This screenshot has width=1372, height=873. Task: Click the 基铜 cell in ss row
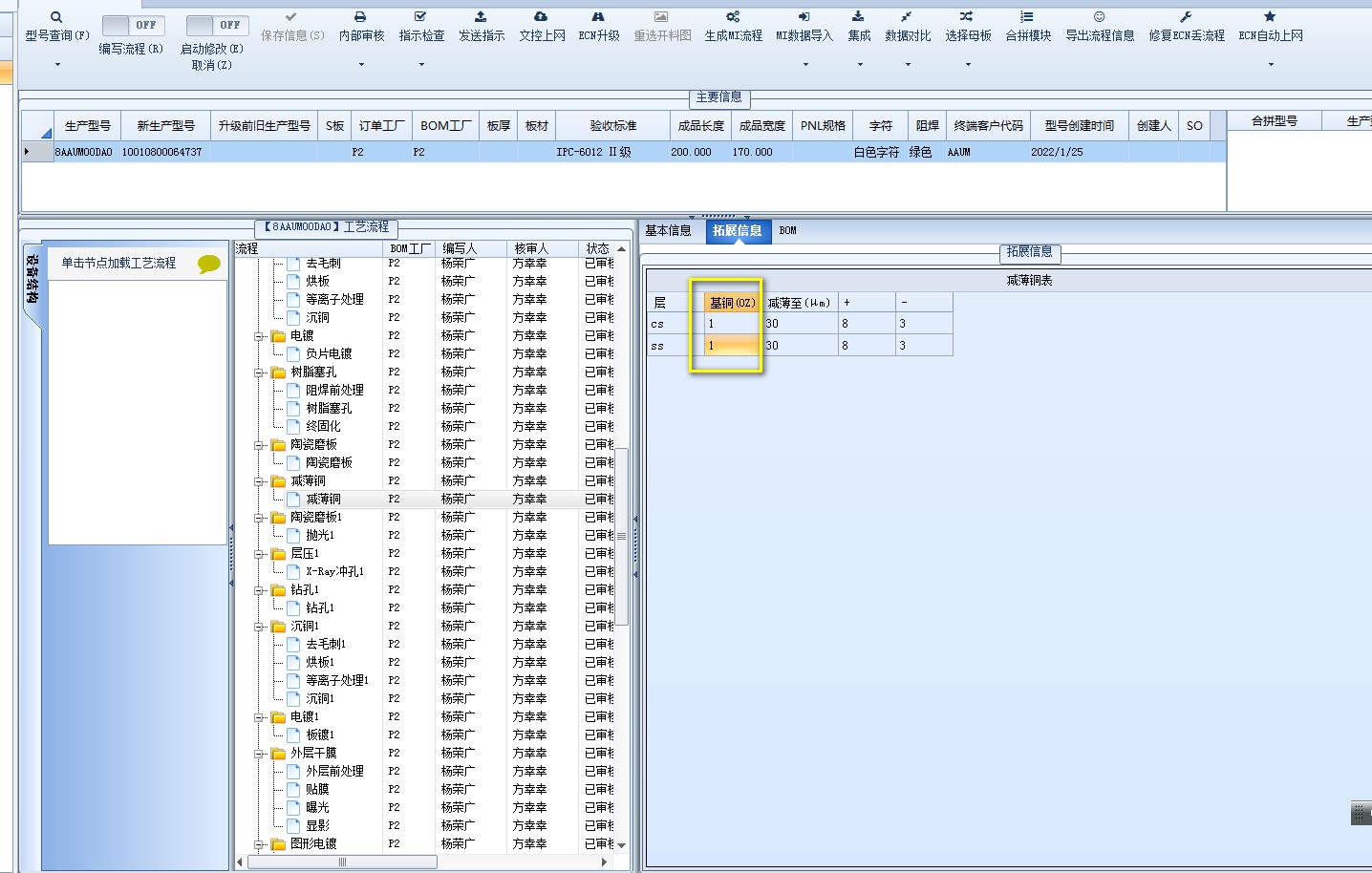[x=732, y=346]
